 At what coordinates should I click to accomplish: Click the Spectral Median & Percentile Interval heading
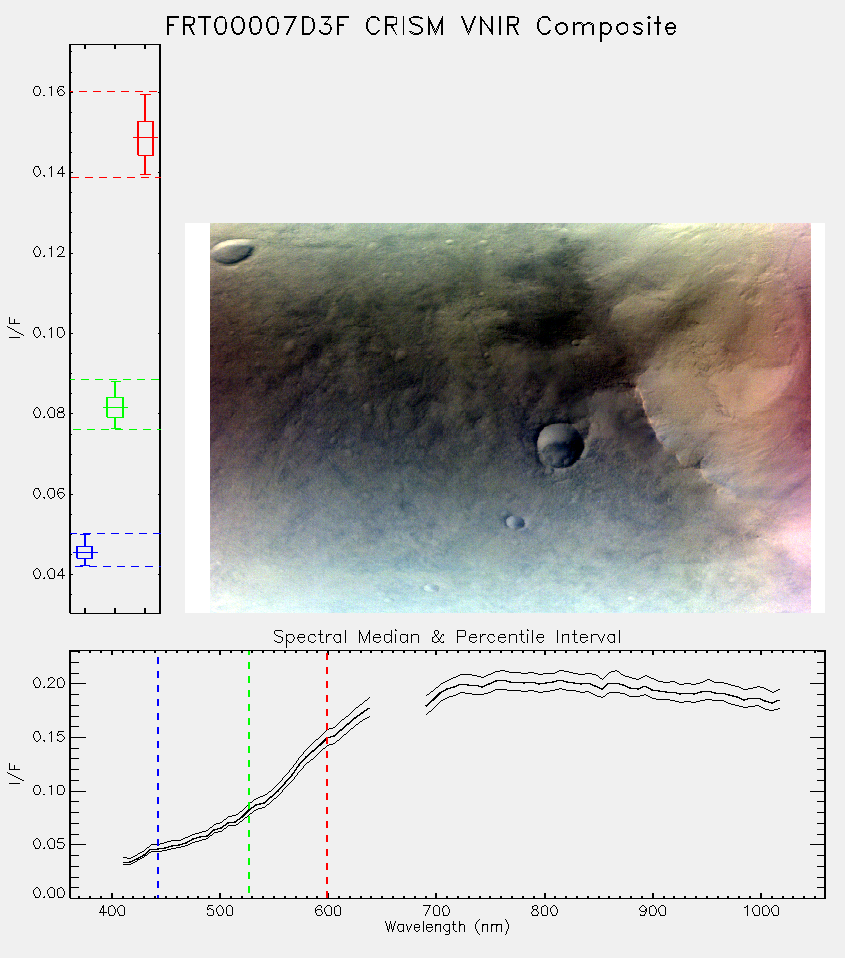pos(447,637)
